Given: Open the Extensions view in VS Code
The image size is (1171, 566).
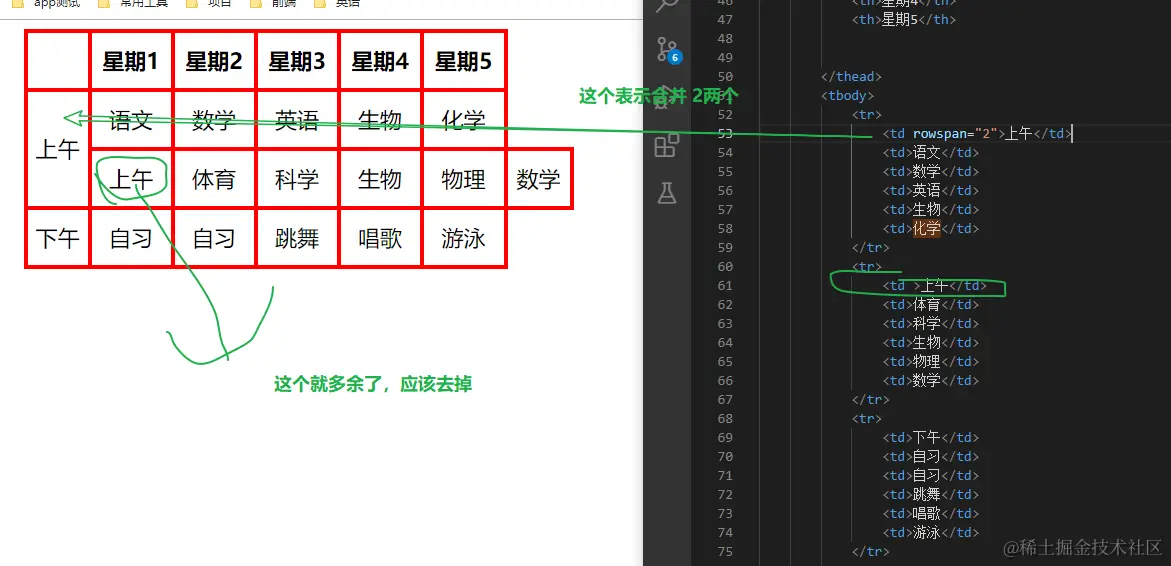Looking at the screenshot, I should click(666, 146).
